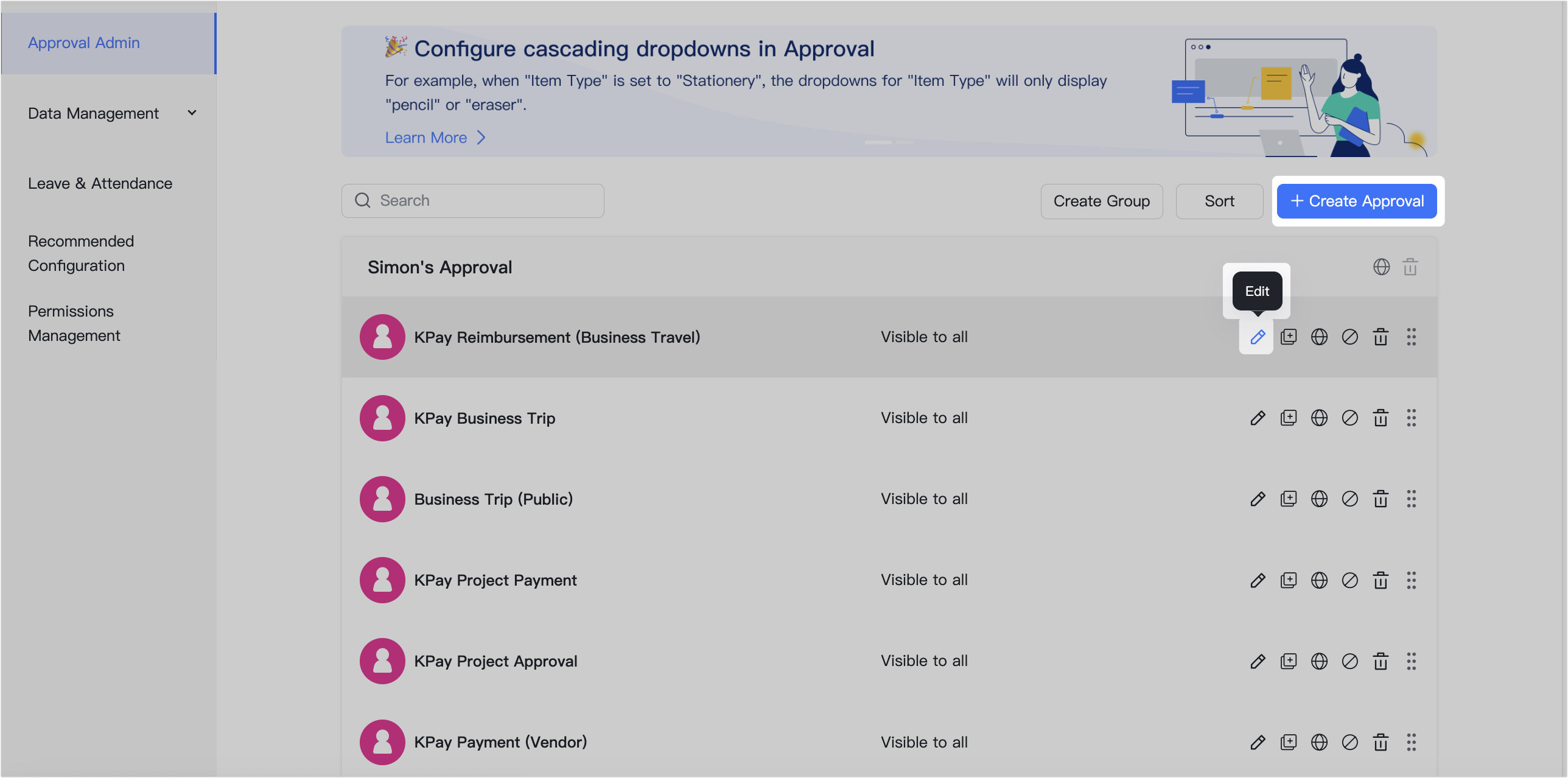Click the globe icon on Simon's Approval group header
The height and width of the screenshot is (778, 1568).
1381,267
